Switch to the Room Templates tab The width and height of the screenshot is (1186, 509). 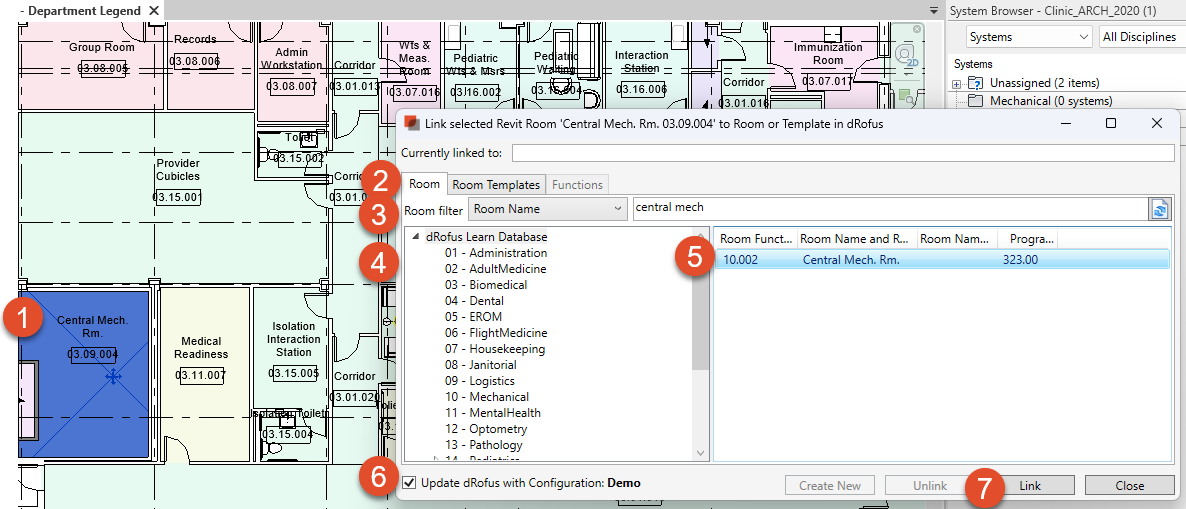point(496,184)
